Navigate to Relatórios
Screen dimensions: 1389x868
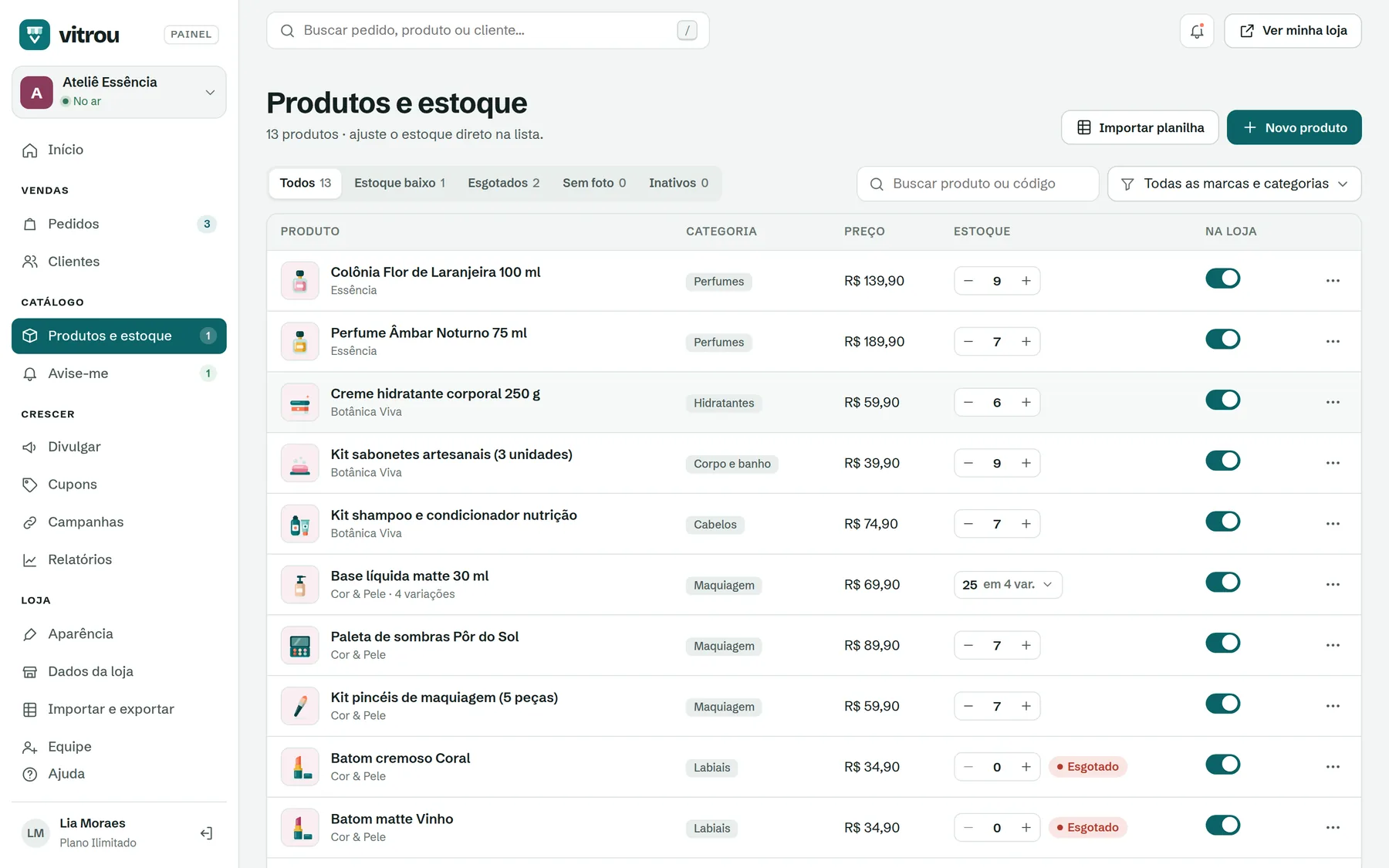click(119, 559)
